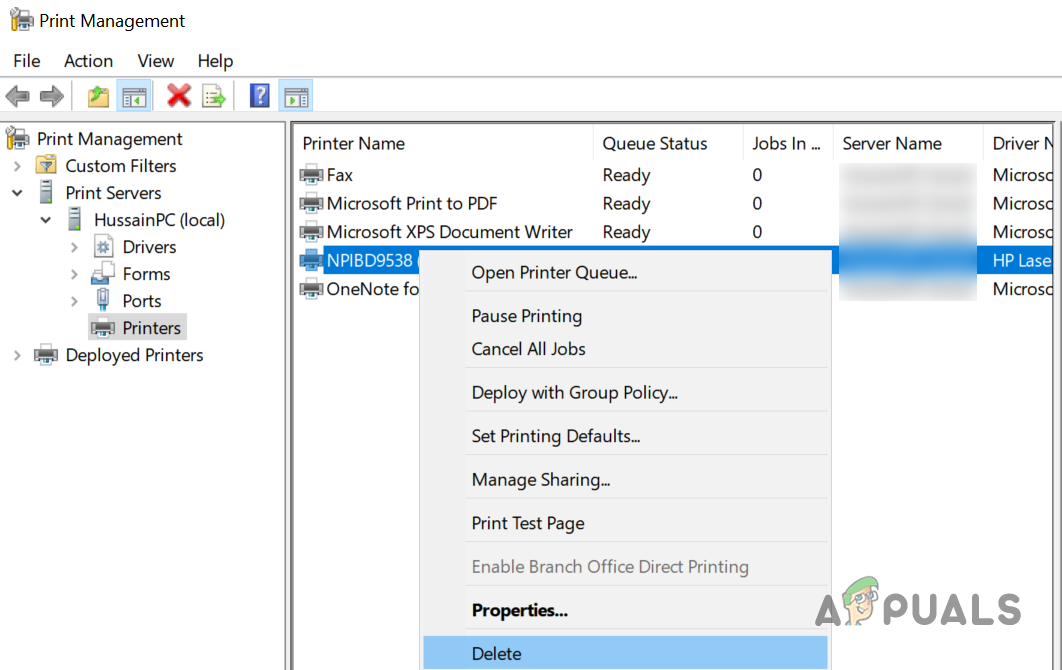Viewport: 1062px width, 670px height.
Task: Click the red X Delete toolbar icon
Action: click(x=179, y=96)
